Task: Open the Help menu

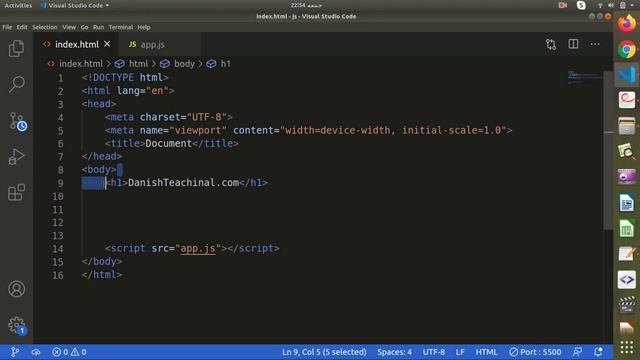Action: pos(144,27)
